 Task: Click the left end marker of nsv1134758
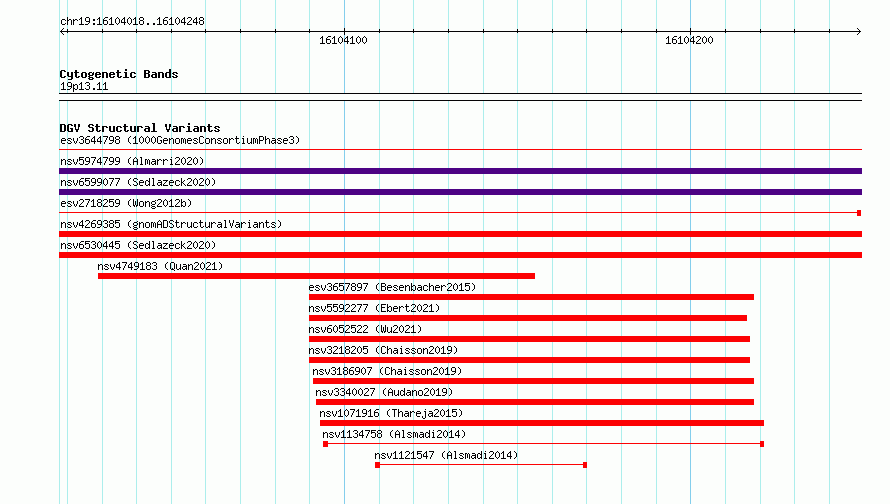(x=325, y=444)
